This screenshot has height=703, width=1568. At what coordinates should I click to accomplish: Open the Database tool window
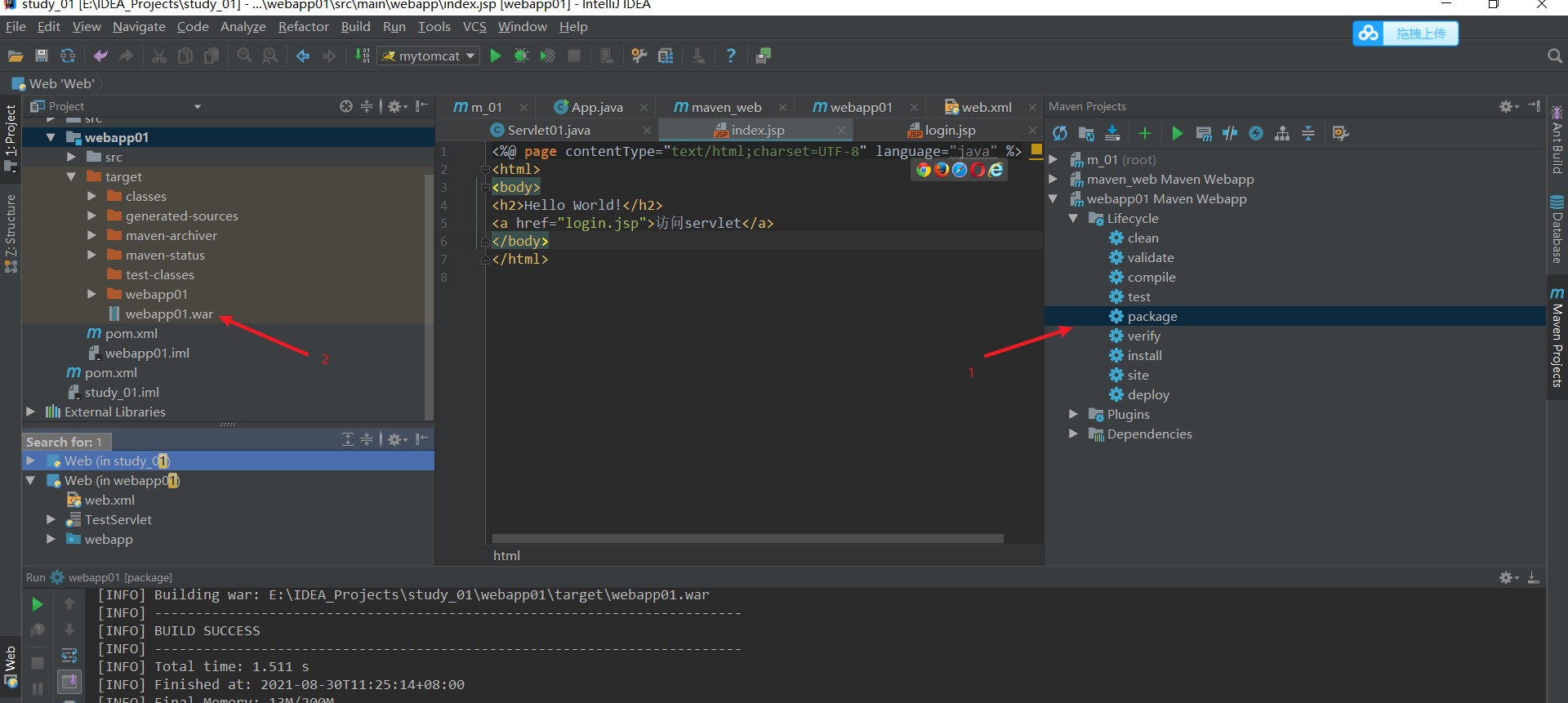point(1557,229)
